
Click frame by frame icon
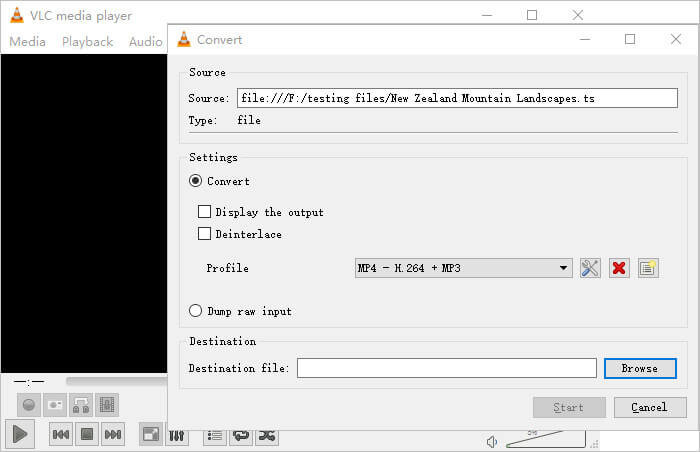point(107,405)
